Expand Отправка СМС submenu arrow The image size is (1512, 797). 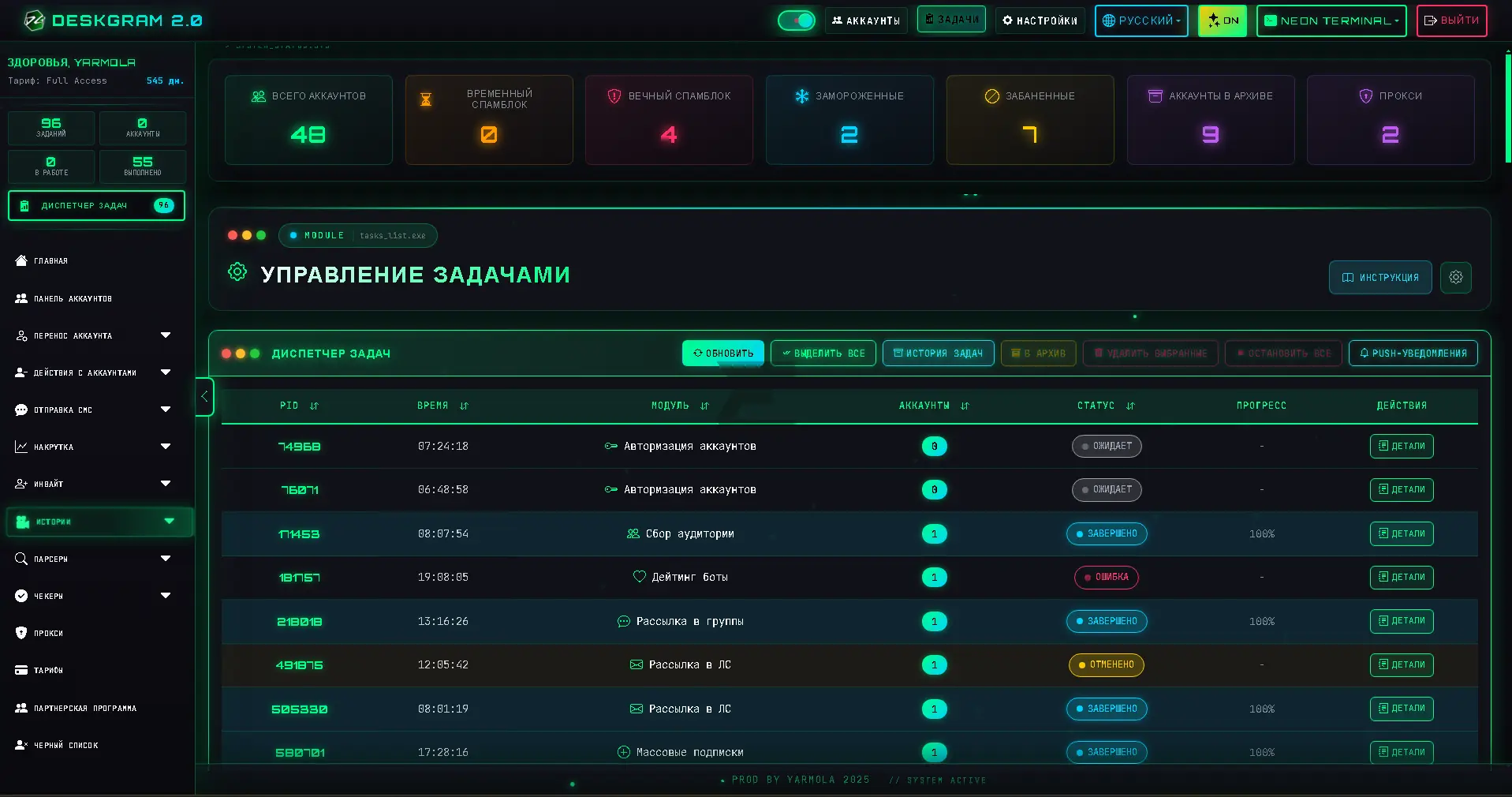tap(166, 410)
